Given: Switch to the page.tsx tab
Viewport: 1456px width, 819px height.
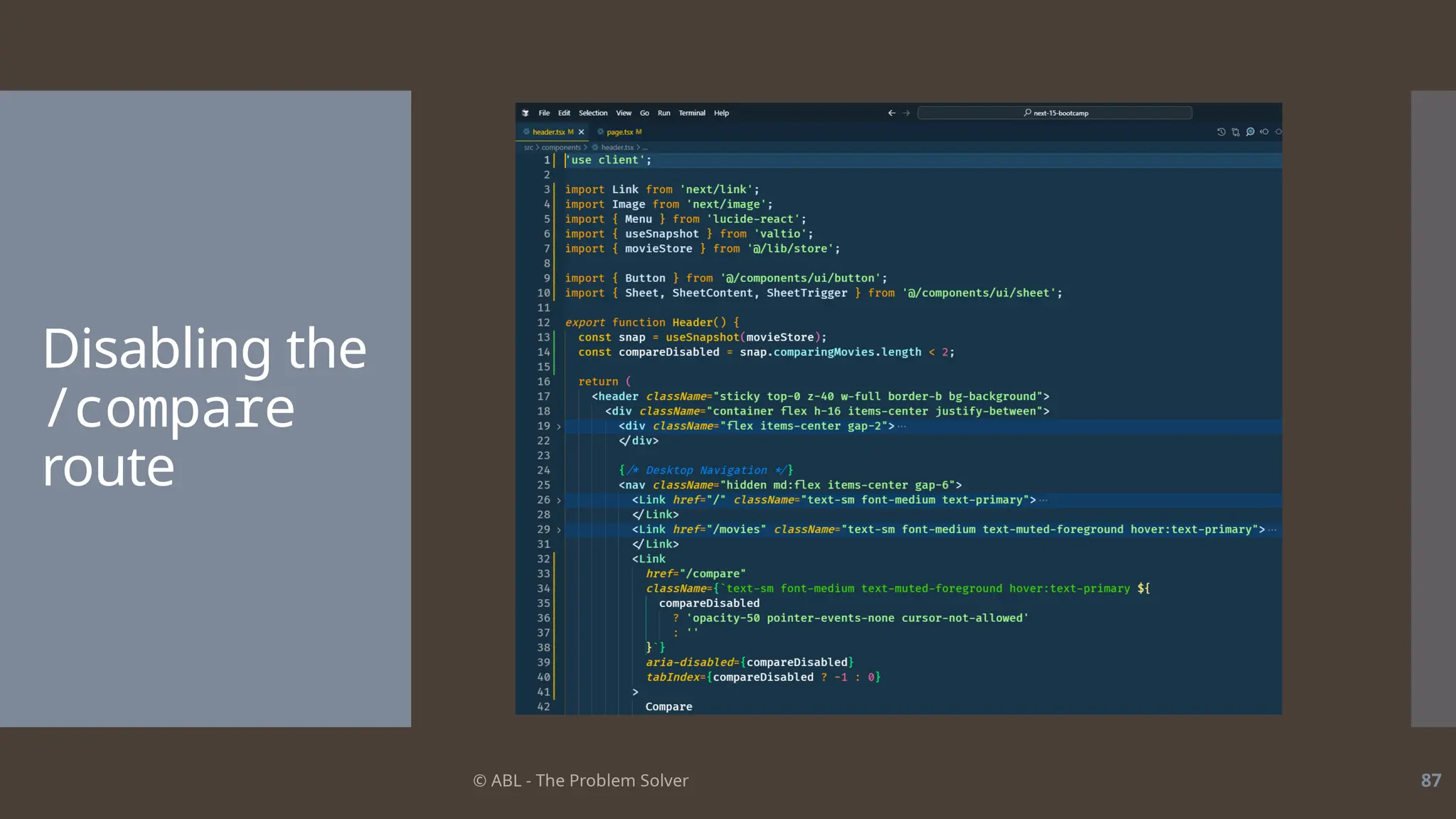Looking at the screenshot, I should click(x=620, y=132).
